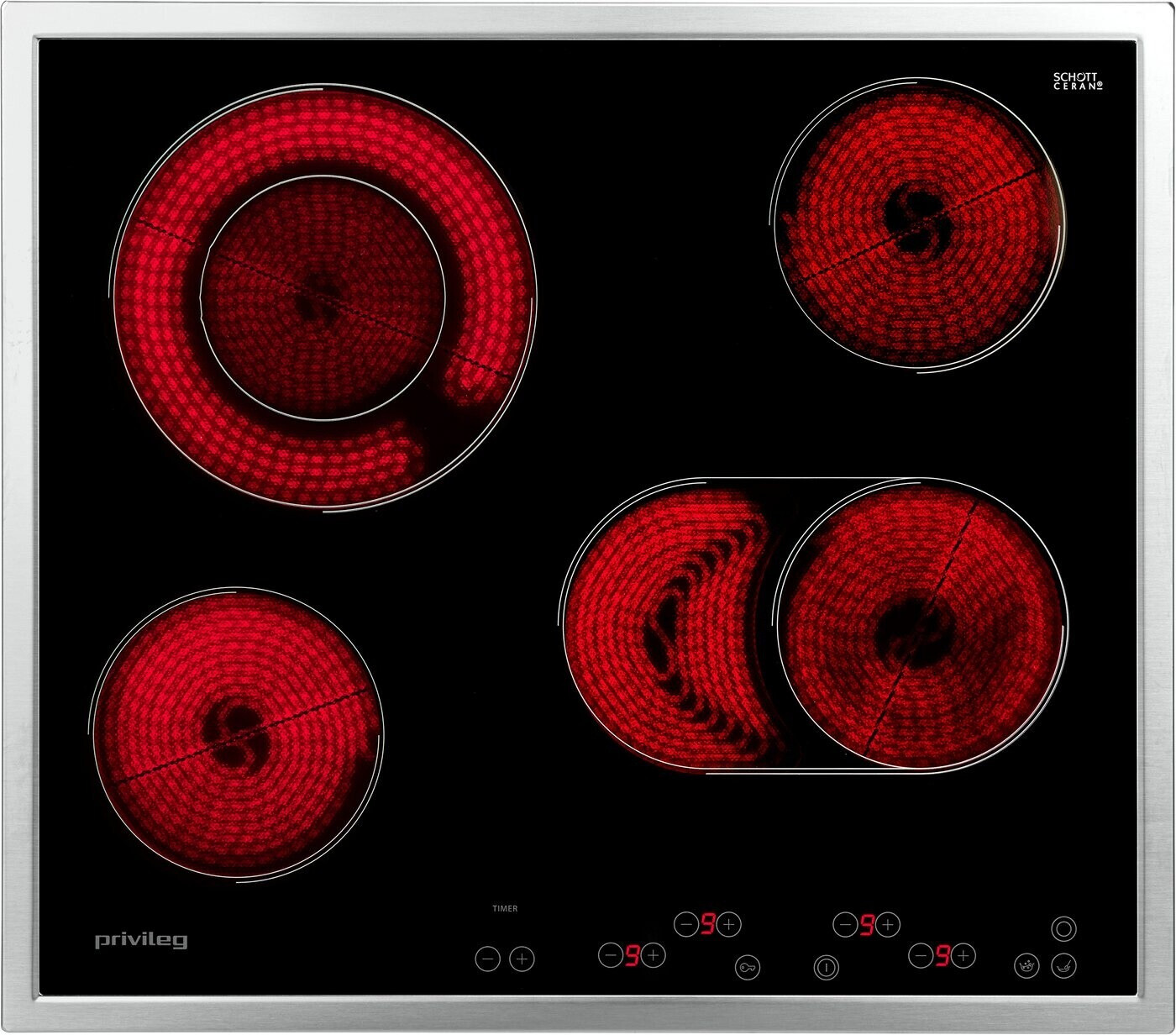Lower rear-left zone heat with minus

point(686,925)
